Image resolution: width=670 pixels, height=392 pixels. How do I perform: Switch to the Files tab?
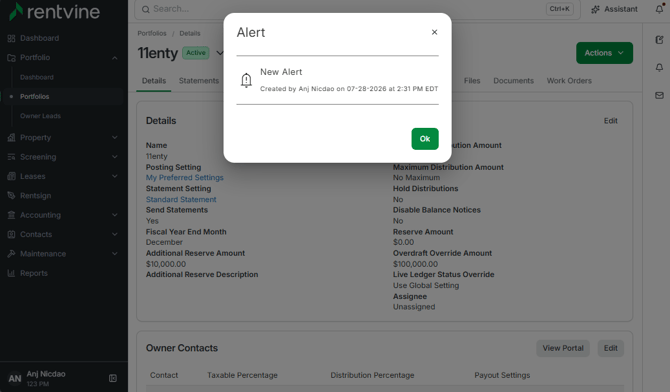pos(472,81)
